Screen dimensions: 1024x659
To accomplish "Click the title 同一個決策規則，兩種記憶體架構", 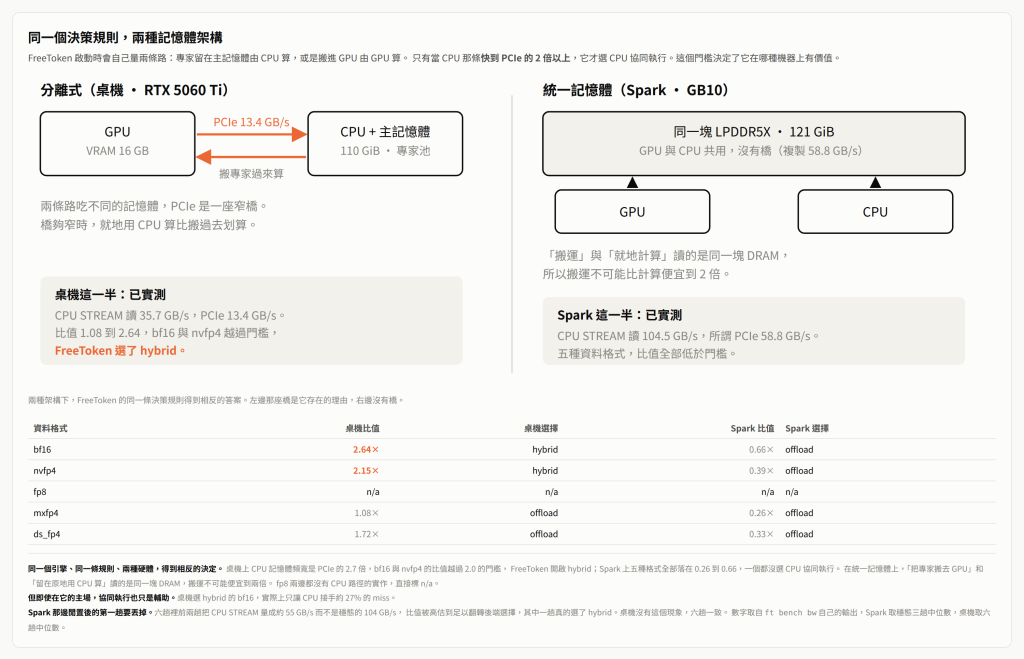I will click(x=125, y=37).
